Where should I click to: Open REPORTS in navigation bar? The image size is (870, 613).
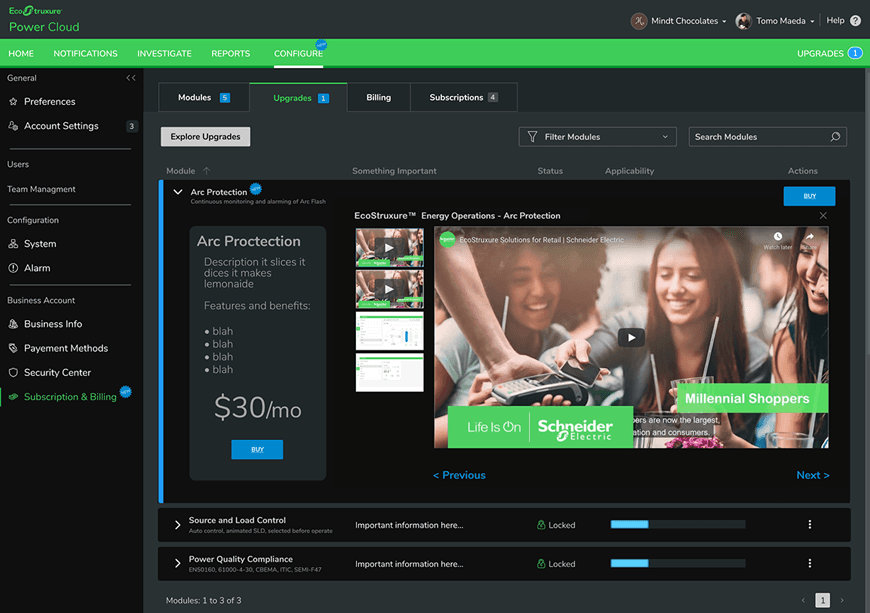(231, 53)
